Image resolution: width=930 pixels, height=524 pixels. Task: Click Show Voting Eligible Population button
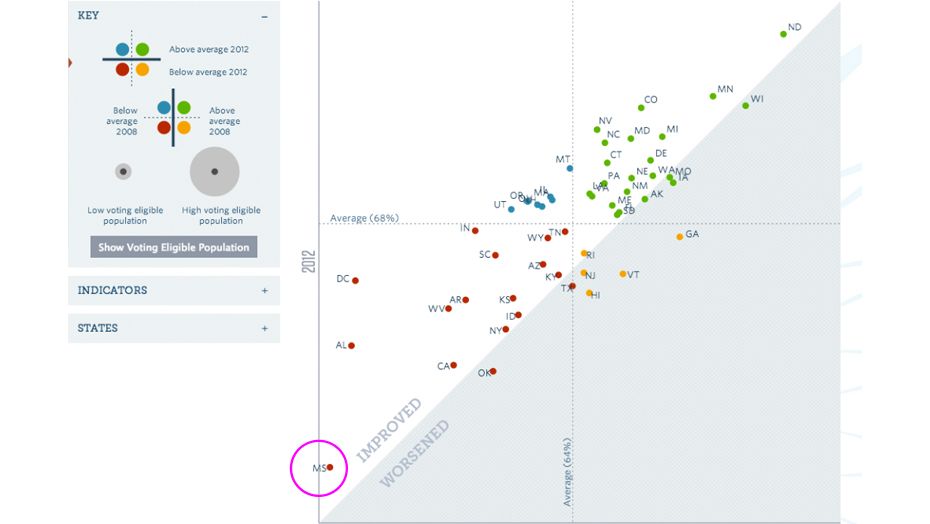174,247
